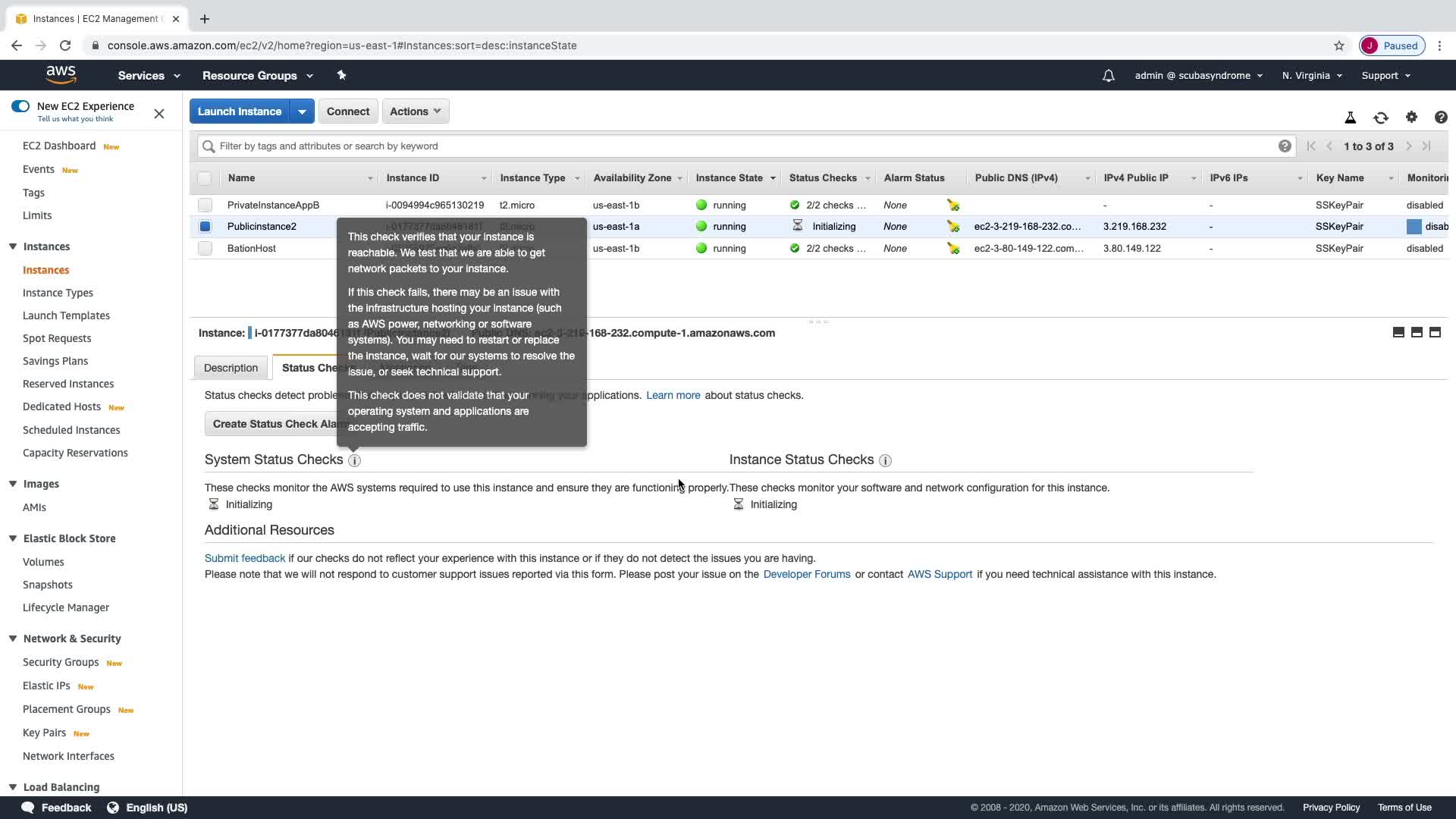Open the settings gear icon
1456x819 pixels.
pos(1410,117)
